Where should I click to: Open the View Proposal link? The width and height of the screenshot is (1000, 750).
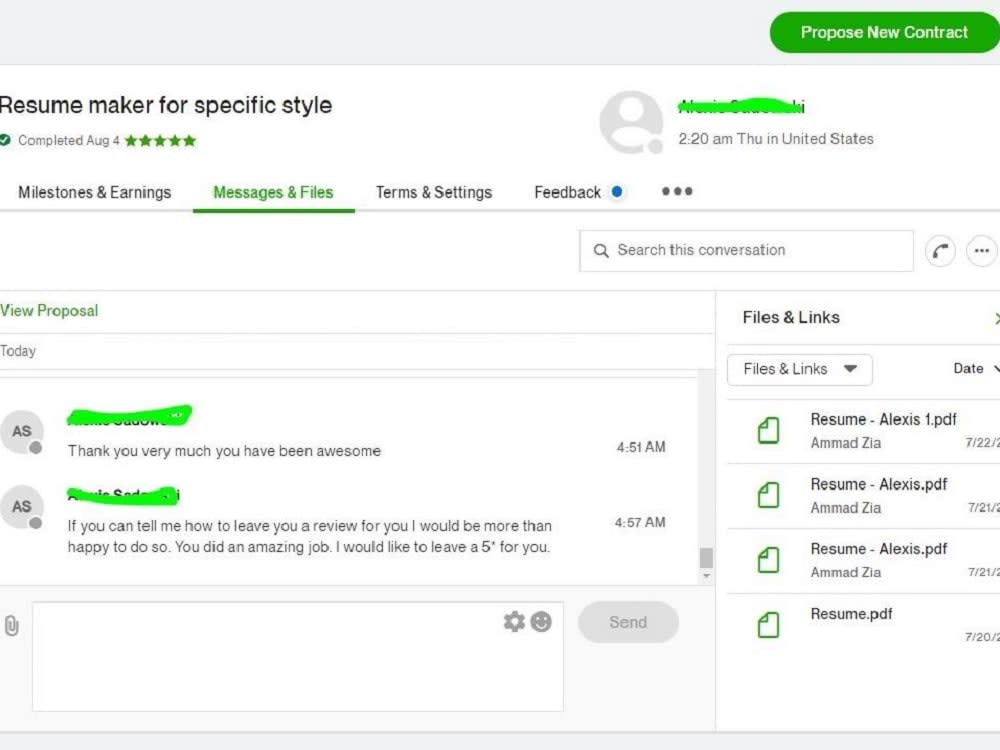pos(49,311)
